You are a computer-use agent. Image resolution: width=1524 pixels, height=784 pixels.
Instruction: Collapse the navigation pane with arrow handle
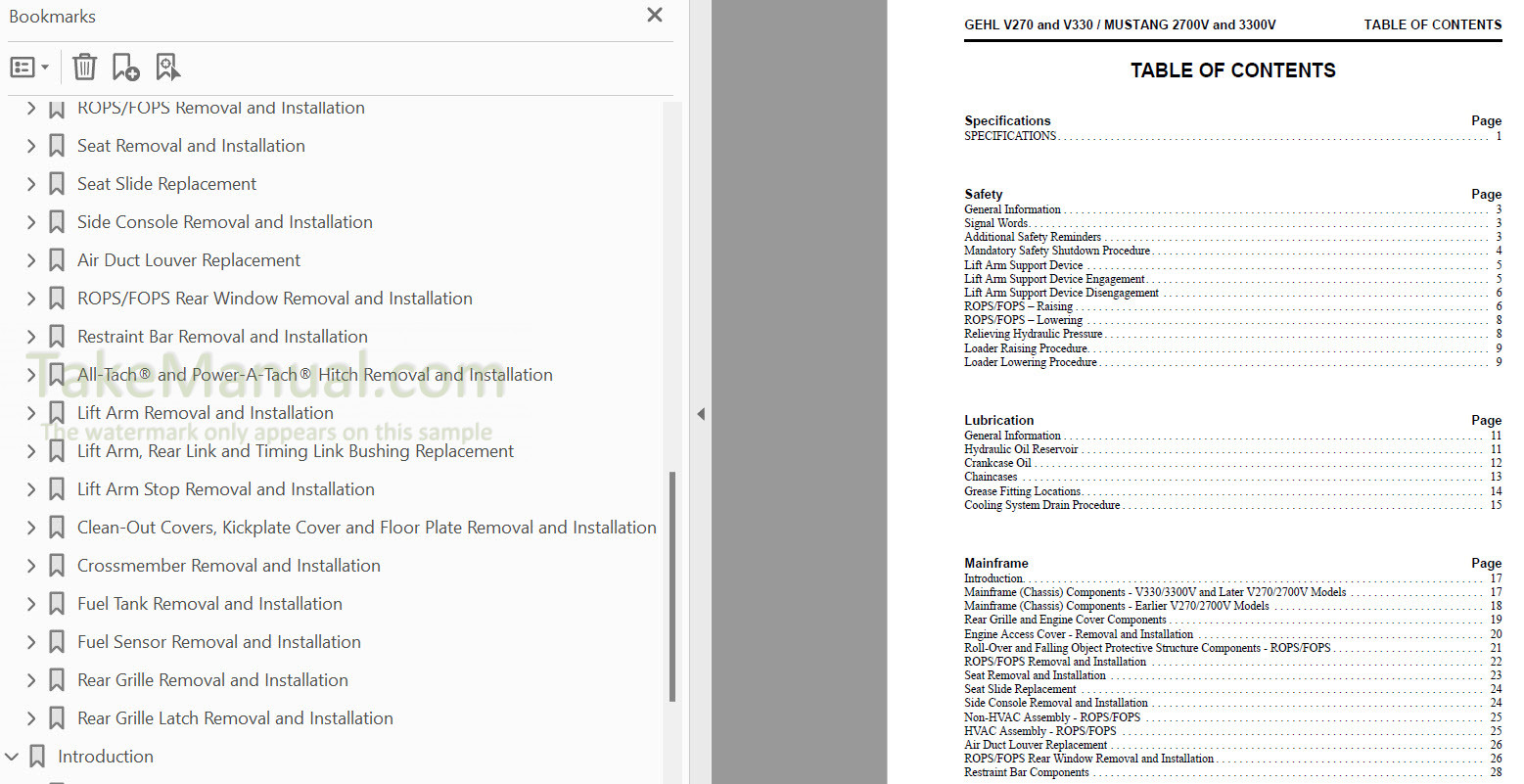coord(701,414)
